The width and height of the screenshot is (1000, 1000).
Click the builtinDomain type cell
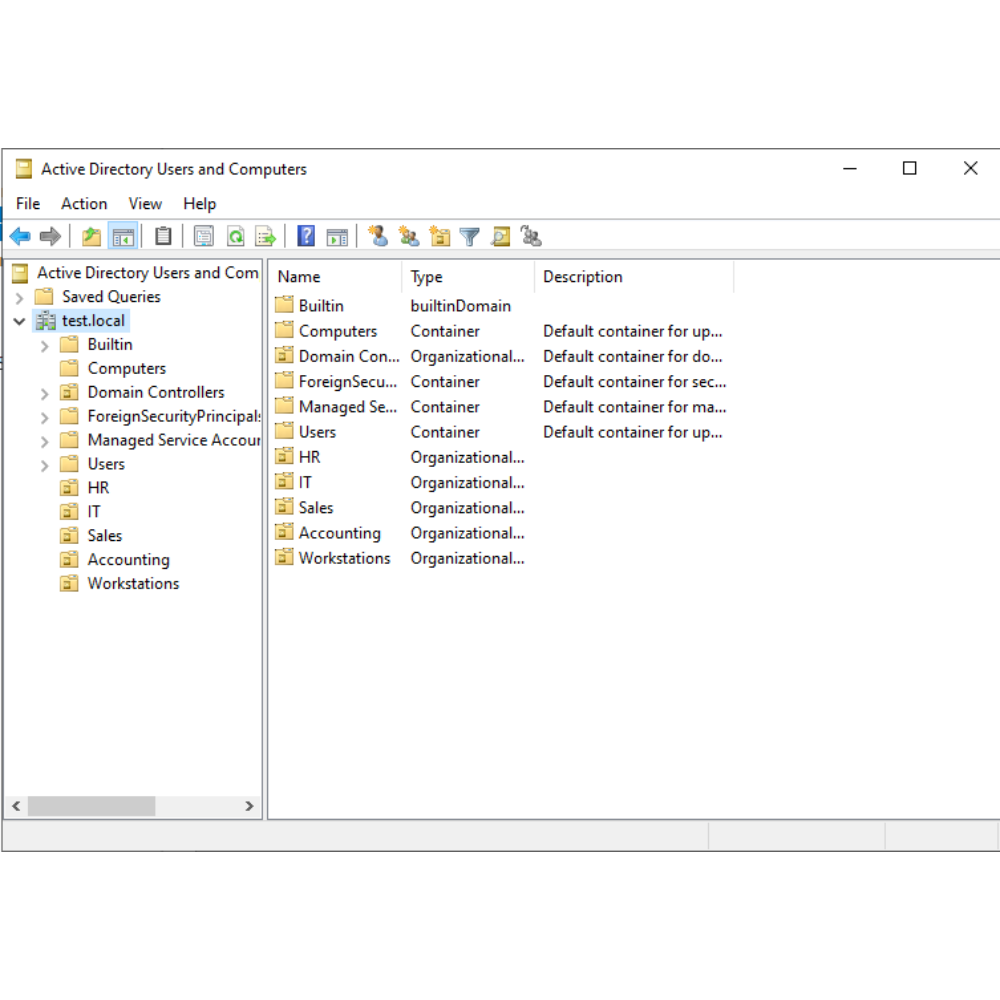click(460, 306)
